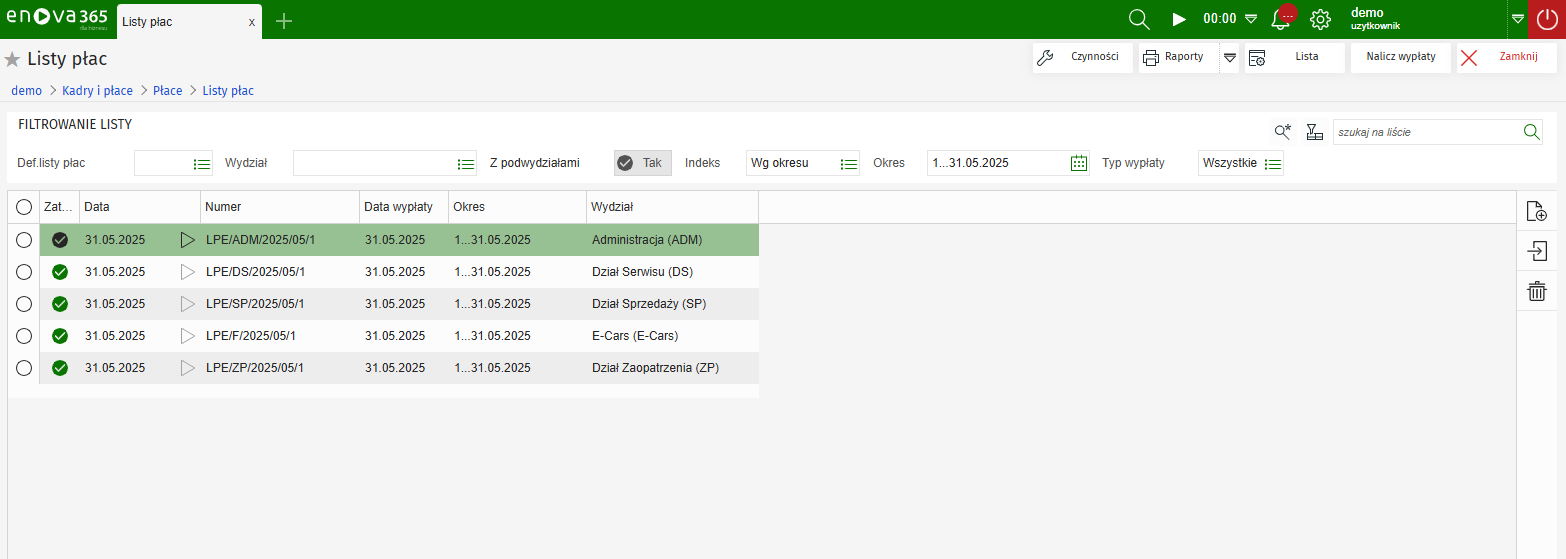Click the szukaj na liście search field
The image size is (1566, 559).
click(1426, 132)
